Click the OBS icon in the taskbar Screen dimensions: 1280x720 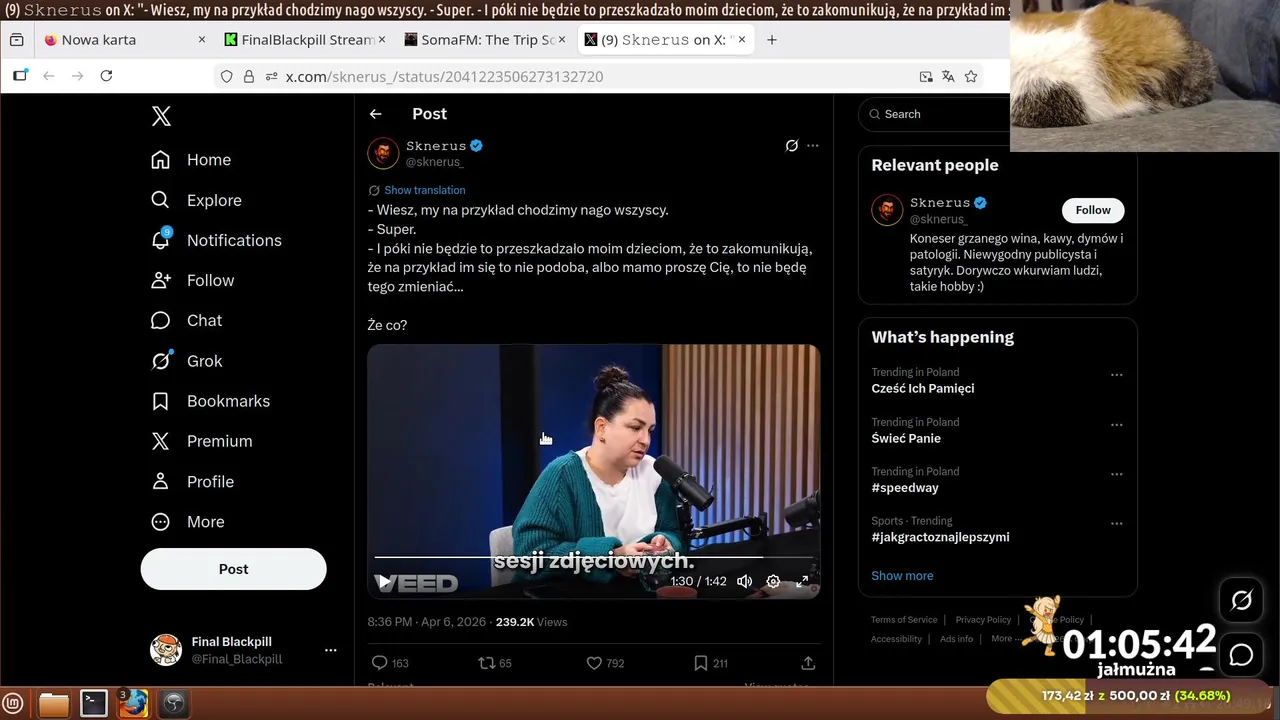point(173,704)
